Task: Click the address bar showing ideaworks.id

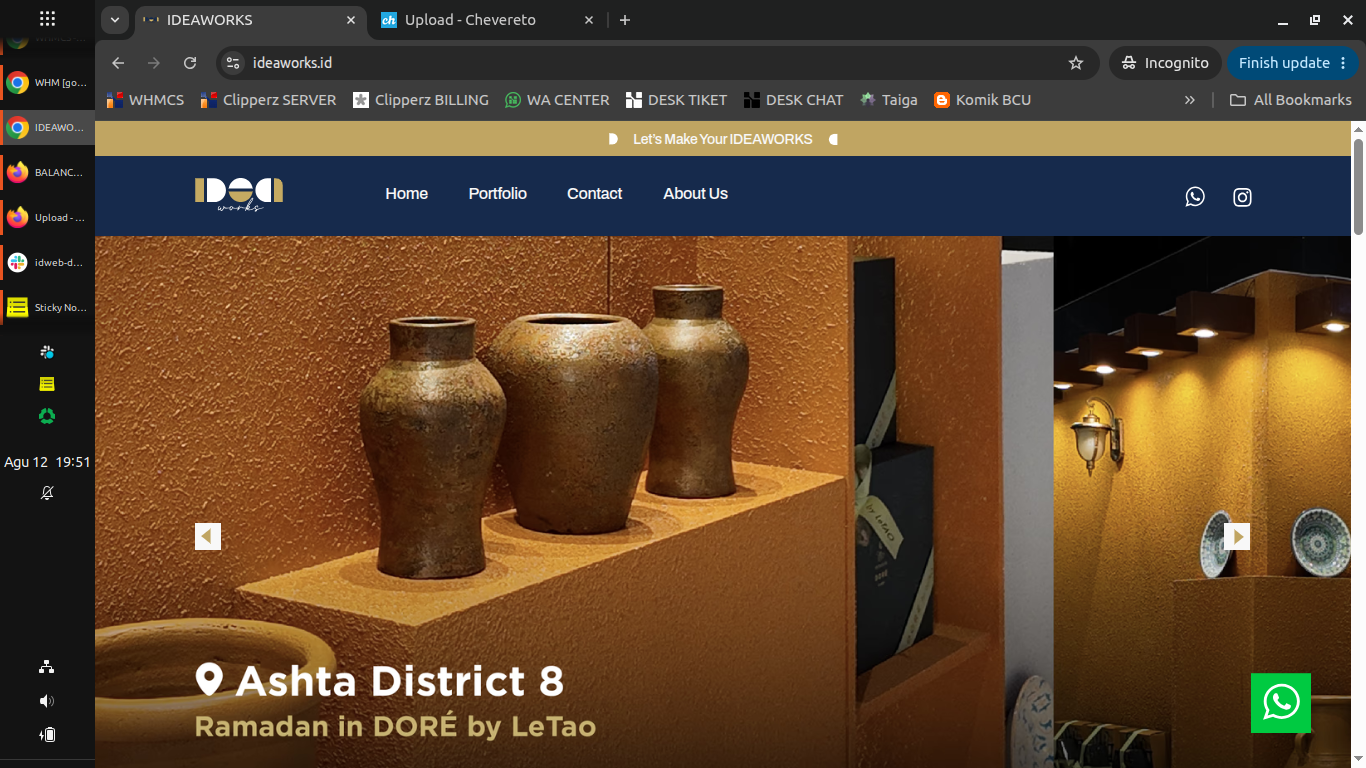Action: [657, 63]
